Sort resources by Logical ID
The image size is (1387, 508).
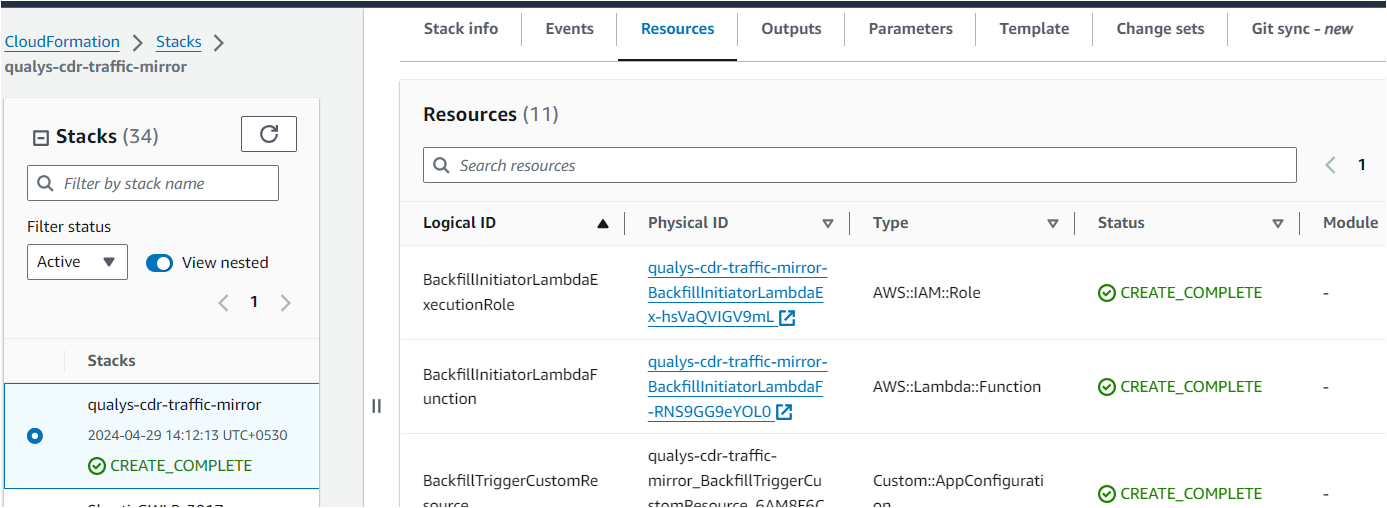click(602, 224)
